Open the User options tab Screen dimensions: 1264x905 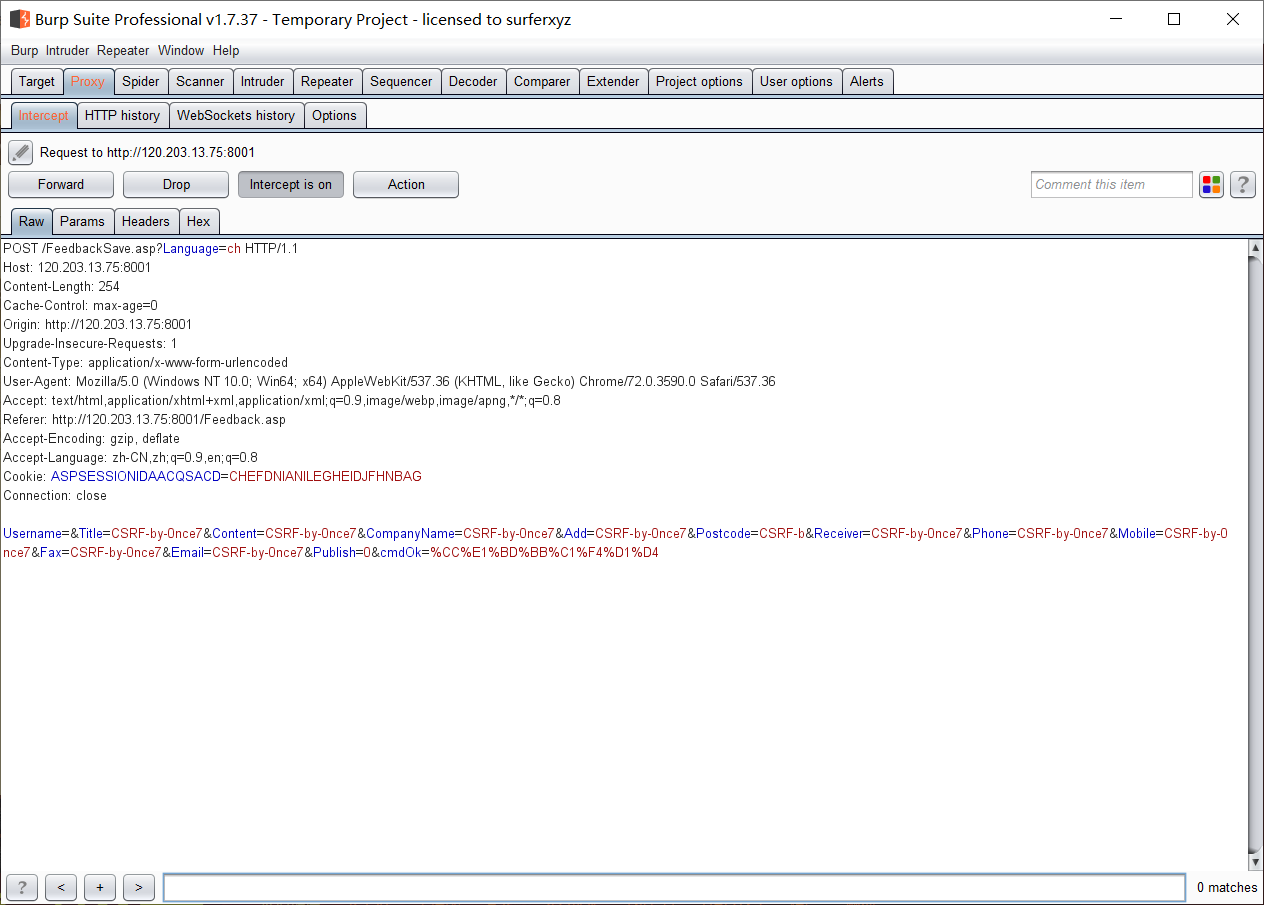[x=796, y=82]
